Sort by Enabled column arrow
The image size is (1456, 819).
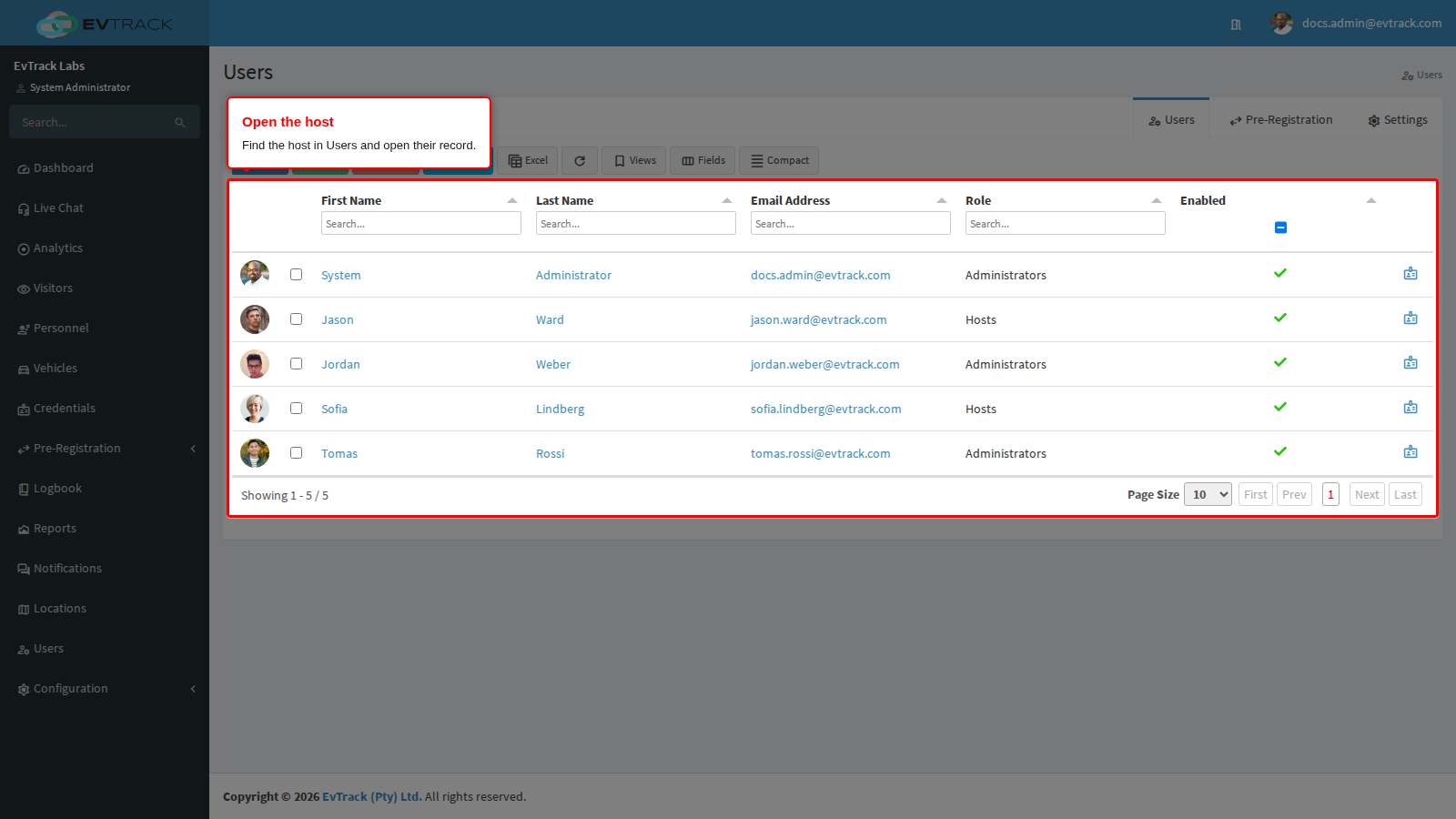click(1371, 200)
